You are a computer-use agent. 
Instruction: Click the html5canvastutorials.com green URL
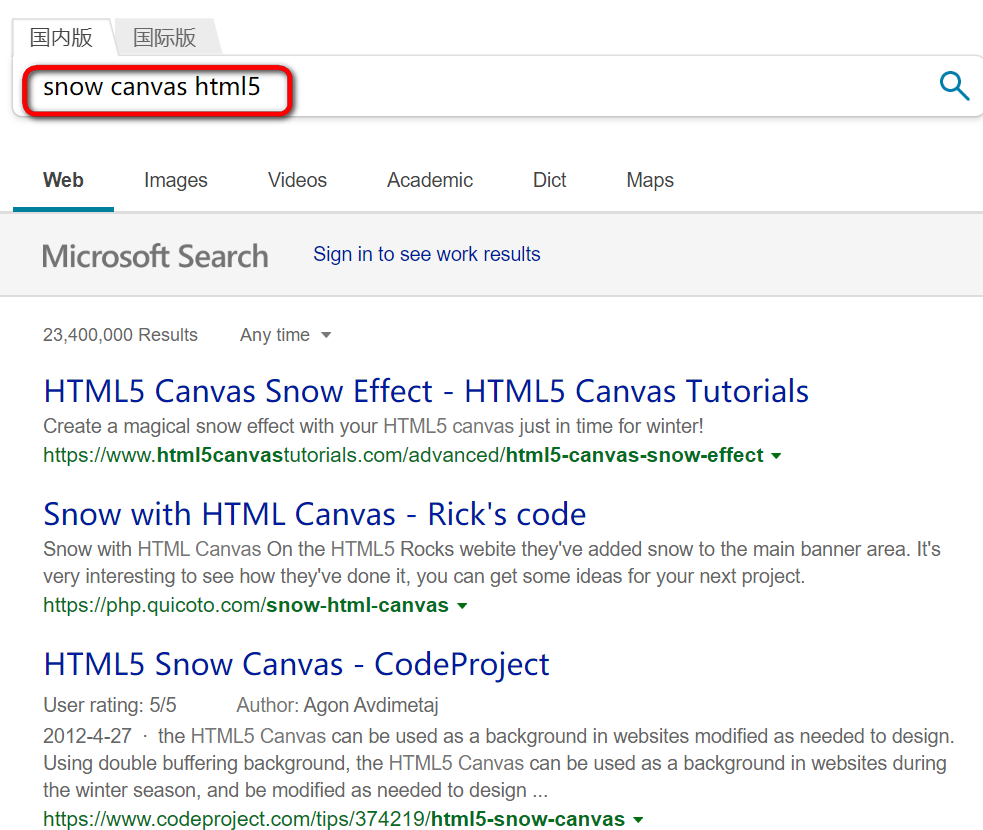402,455
